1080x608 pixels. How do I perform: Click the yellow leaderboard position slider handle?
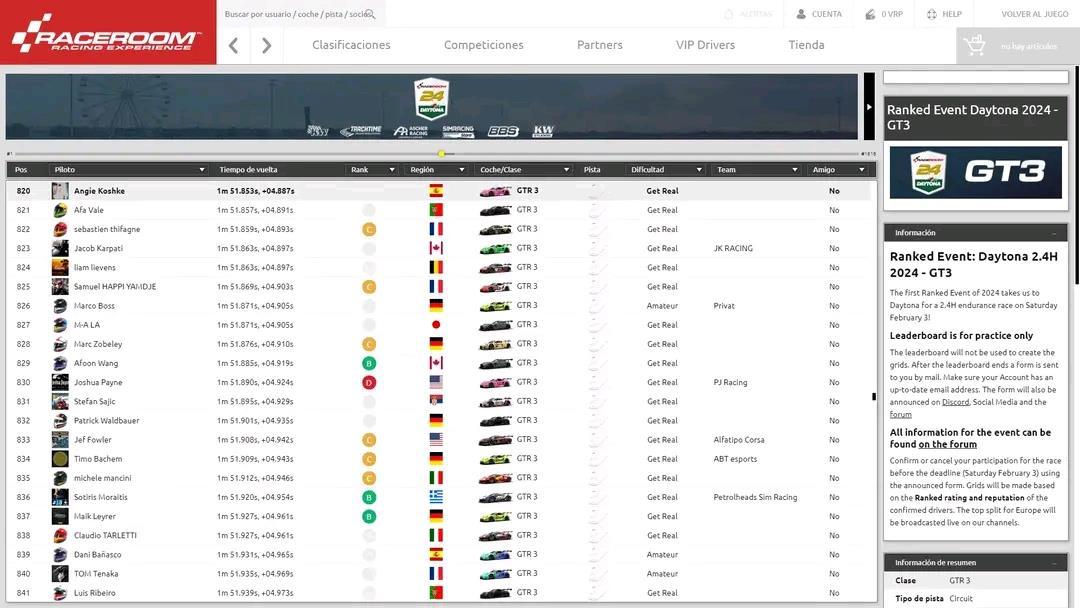[x=441, y=153]
